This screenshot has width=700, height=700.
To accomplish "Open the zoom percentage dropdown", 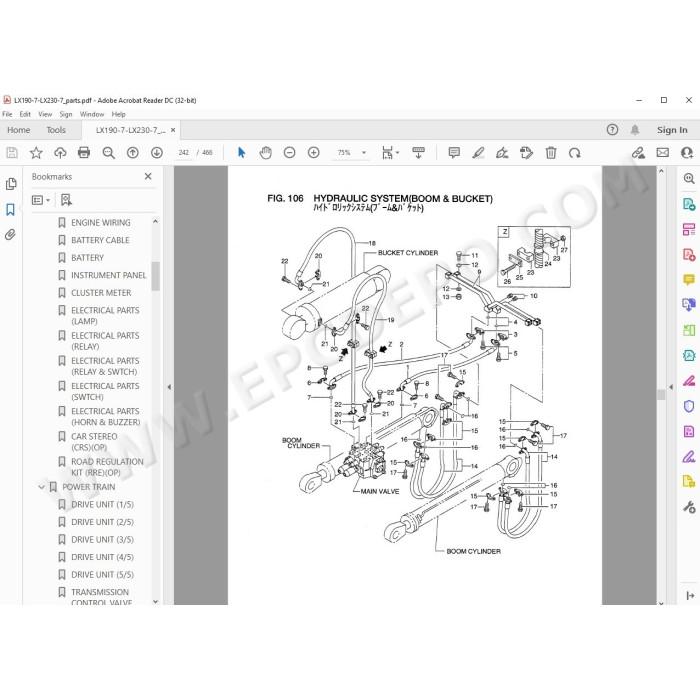I will coord(364,153).
